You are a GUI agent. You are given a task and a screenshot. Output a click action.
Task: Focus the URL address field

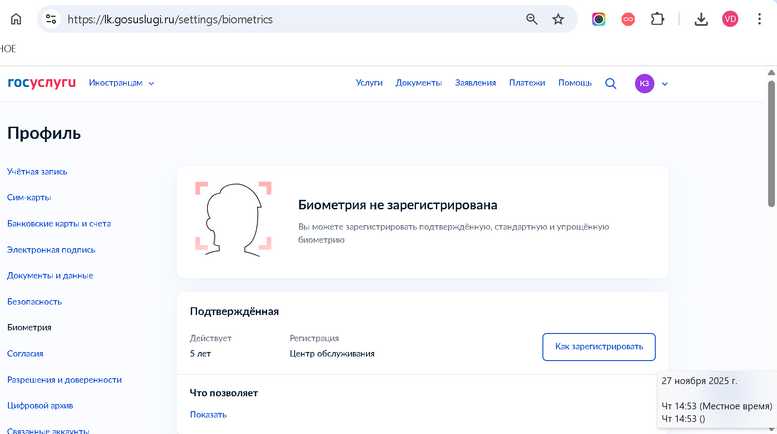292,19
